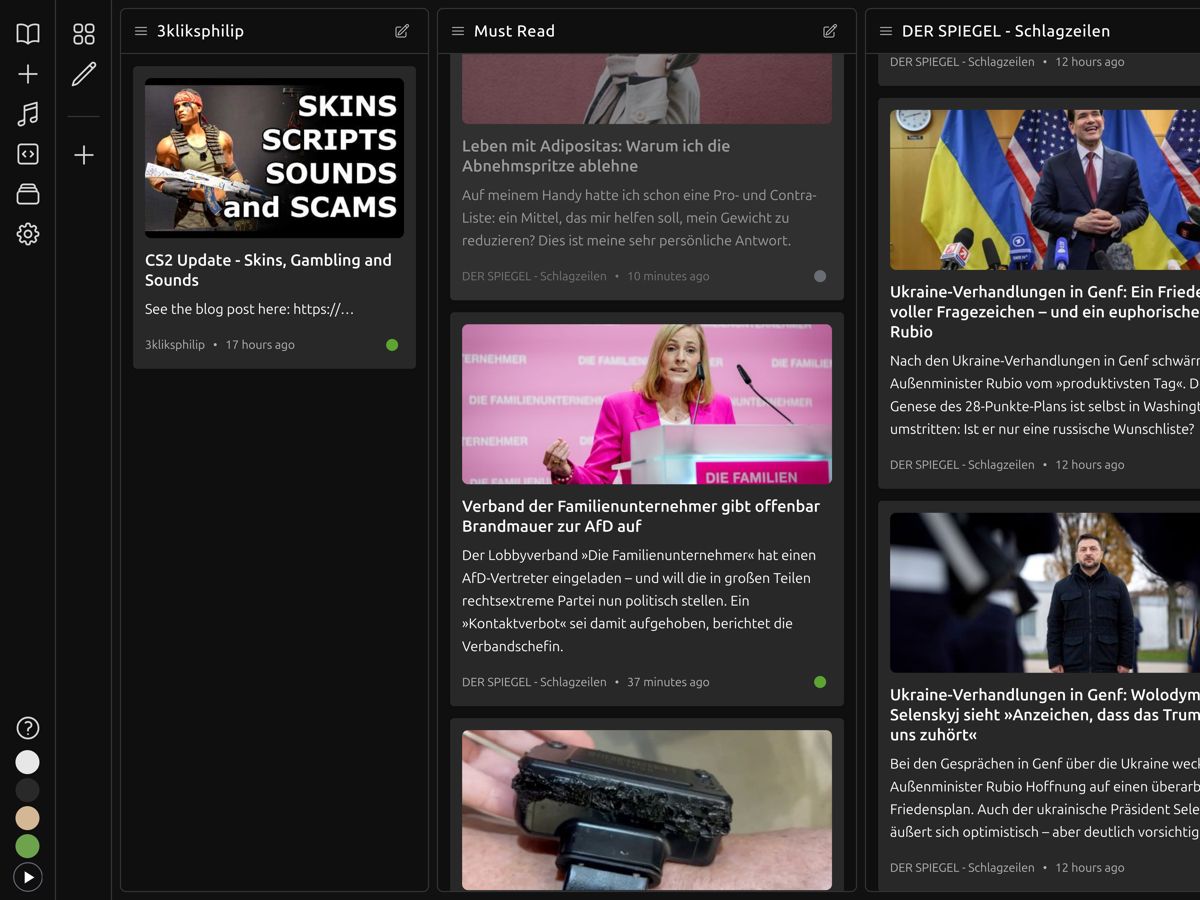Expand the DER SPIEGEL column hamburger menu
Viewport: 1200px width, 900px height.
click(885, 31)
